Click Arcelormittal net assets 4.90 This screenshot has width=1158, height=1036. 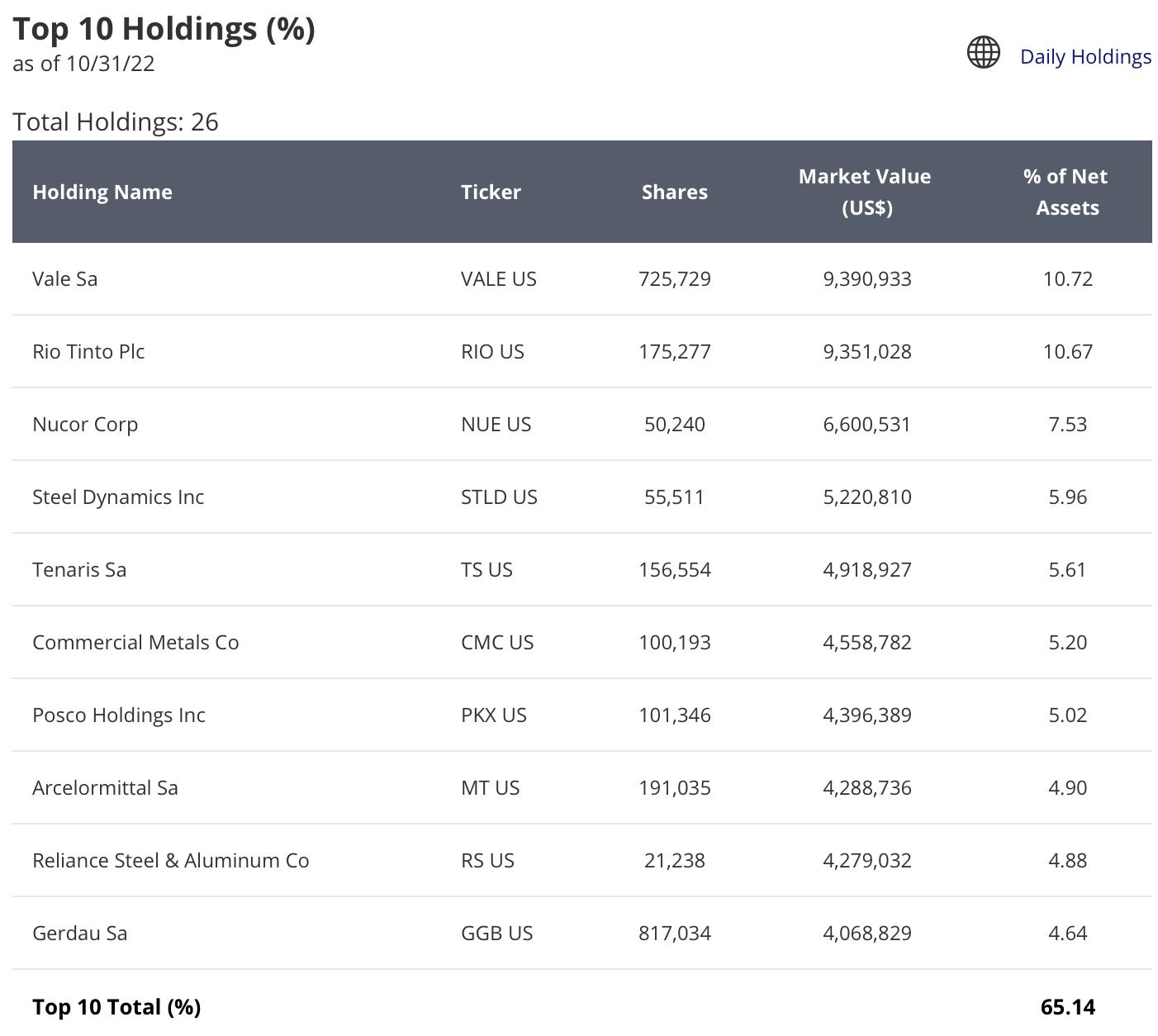[x=1068, y=787]
